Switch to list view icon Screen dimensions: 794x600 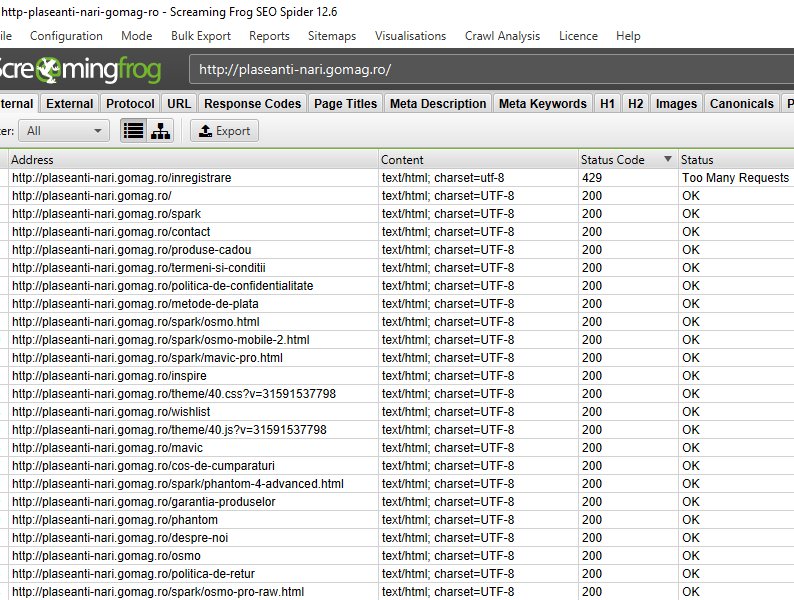pos(134,131)
